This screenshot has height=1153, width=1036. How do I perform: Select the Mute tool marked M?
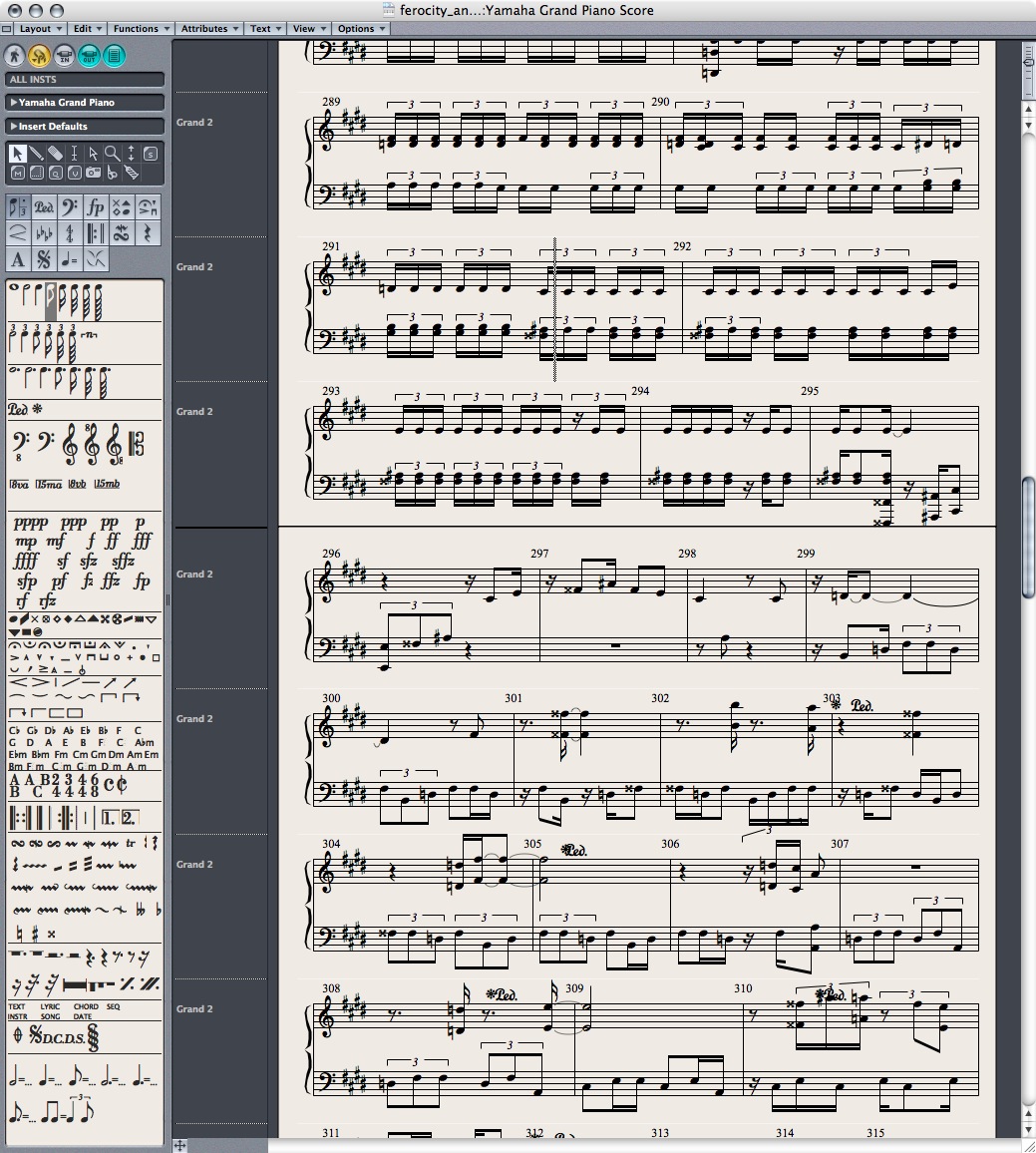pos(18,173)
